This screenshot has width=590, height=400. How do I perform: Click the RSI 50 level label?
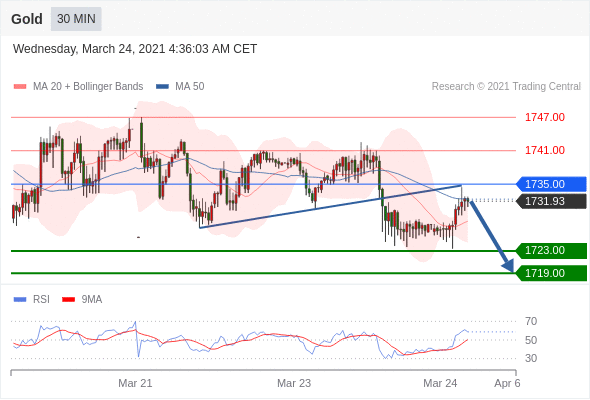click(x=531, y=340)
